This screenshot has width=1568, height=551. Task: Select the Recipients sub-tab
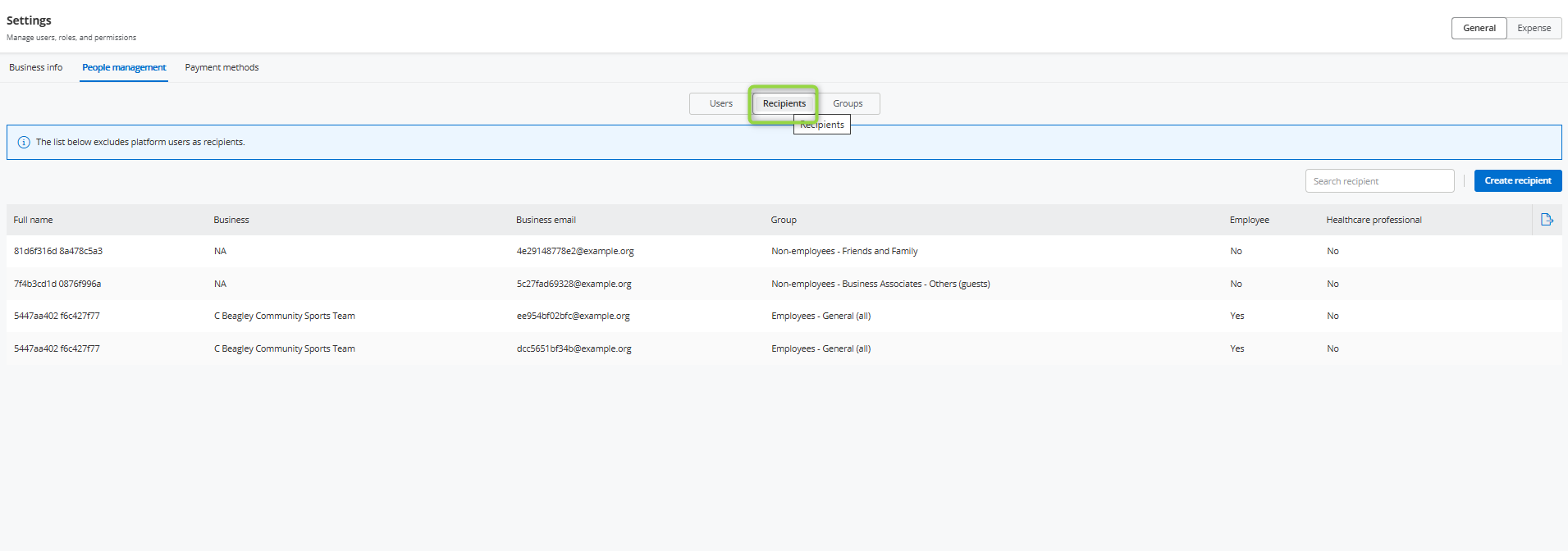(784, 103)
